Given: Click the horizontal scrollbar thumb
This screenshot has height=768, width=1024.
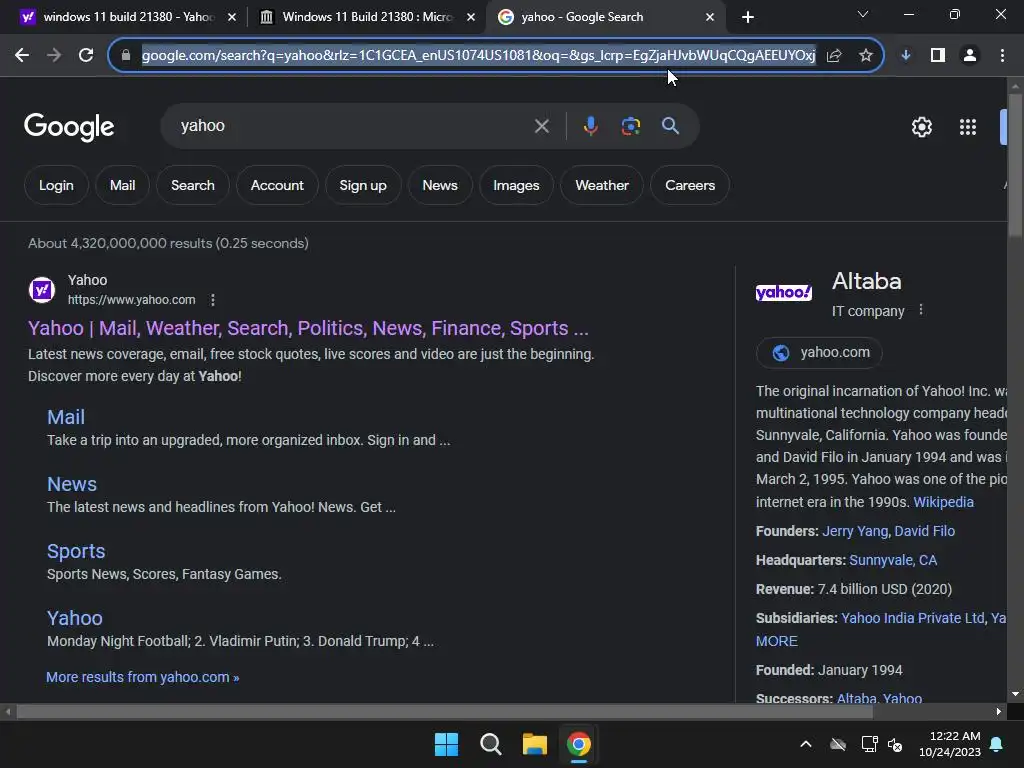Looking at the screenshot, I should 444,711.
